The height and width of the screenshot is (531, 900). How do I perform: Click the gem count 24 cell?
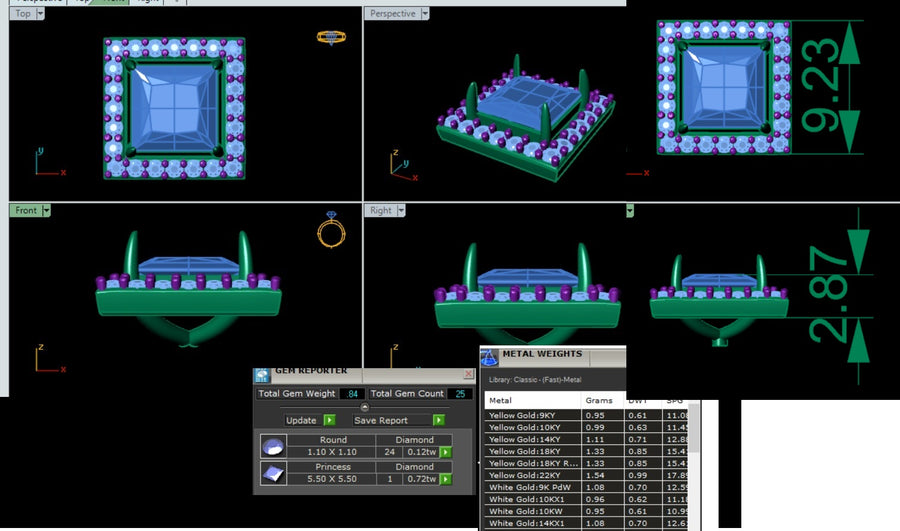(x=390, y=452)
